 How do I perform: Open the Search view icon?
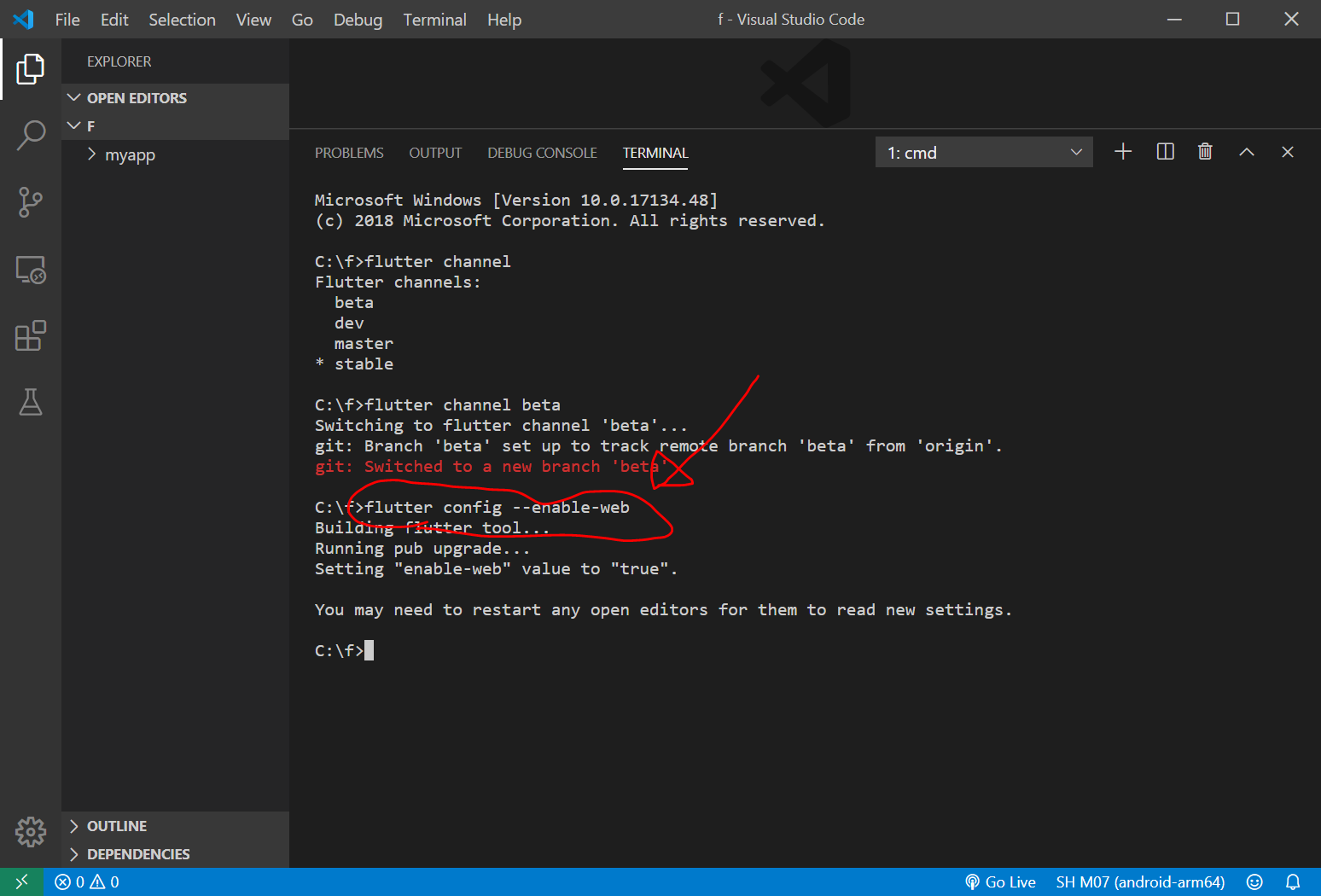(x=31, y=135)
